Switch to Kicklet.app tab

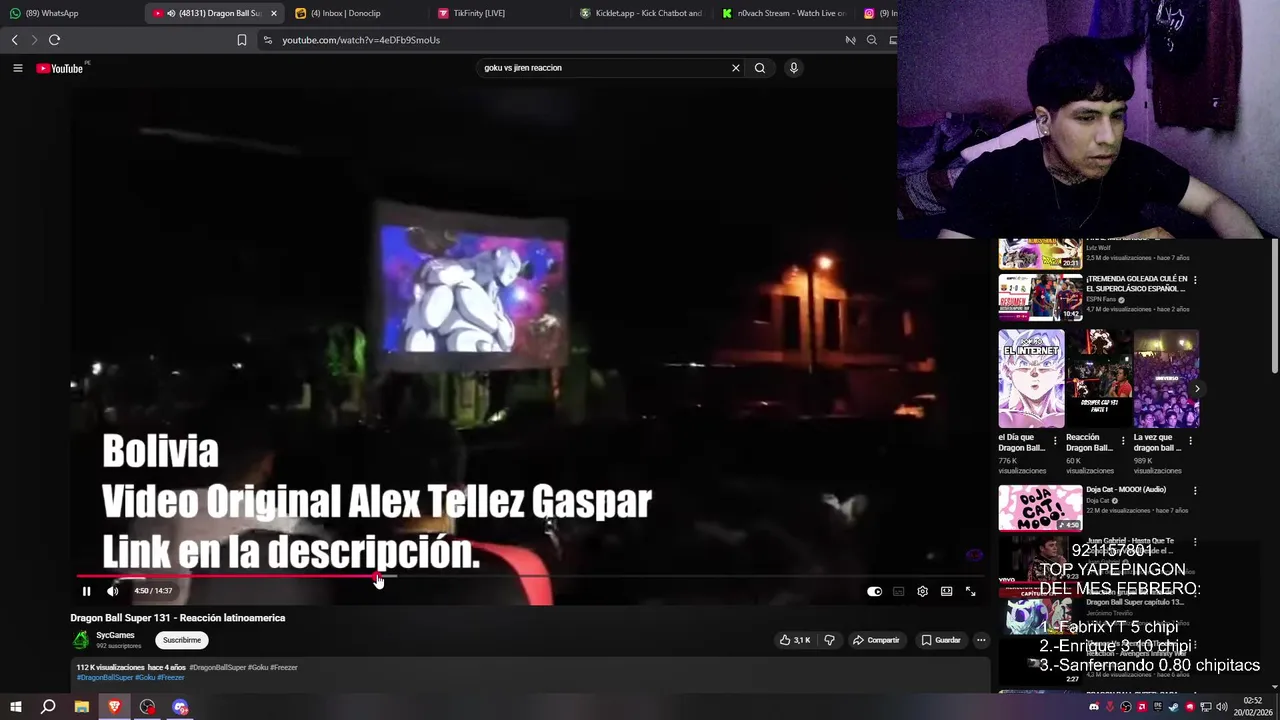coord(640,13)
